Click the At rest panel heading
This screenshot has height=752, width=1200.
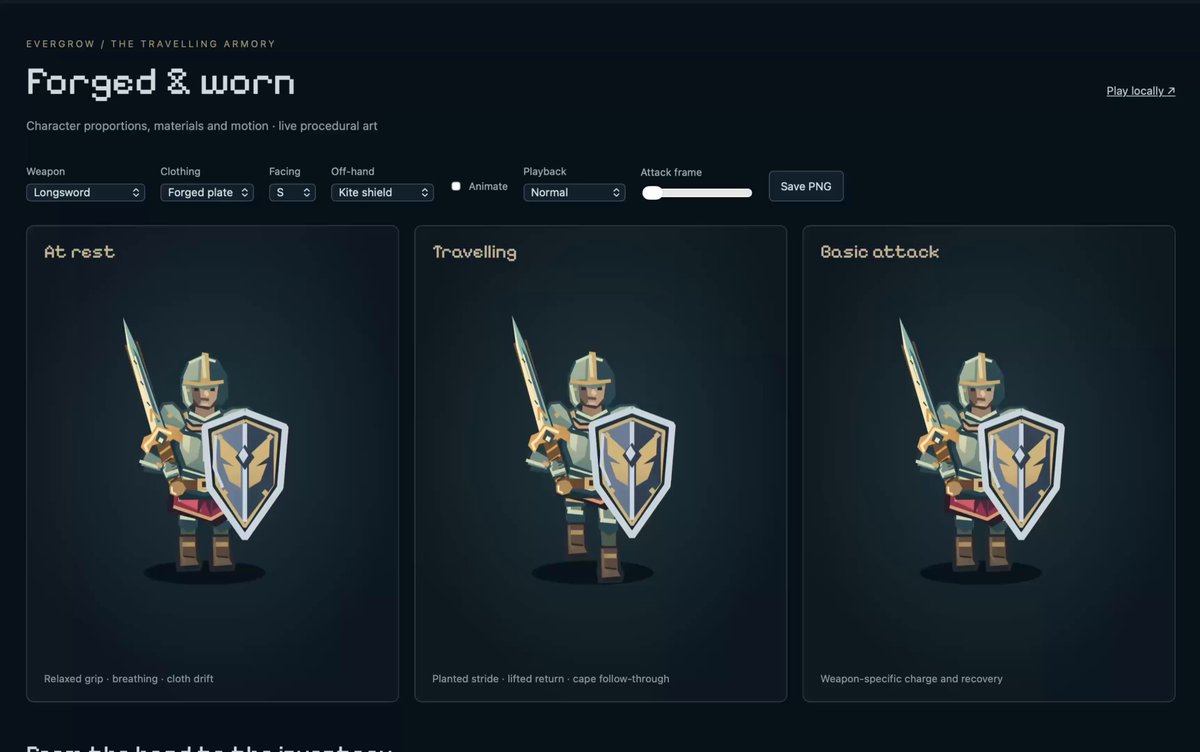pos(79,252)
